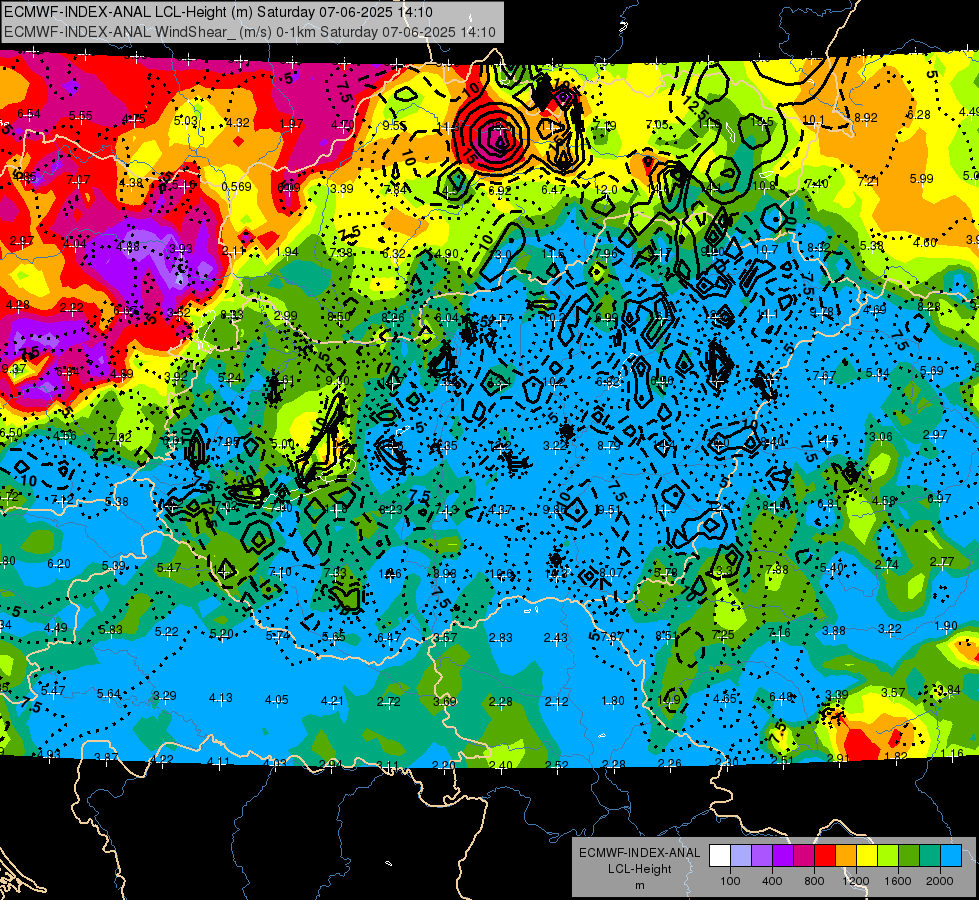This screenshot has height=900, width=979.
Task: Select the white legend swatch above 100
Action: click(720, 856)
